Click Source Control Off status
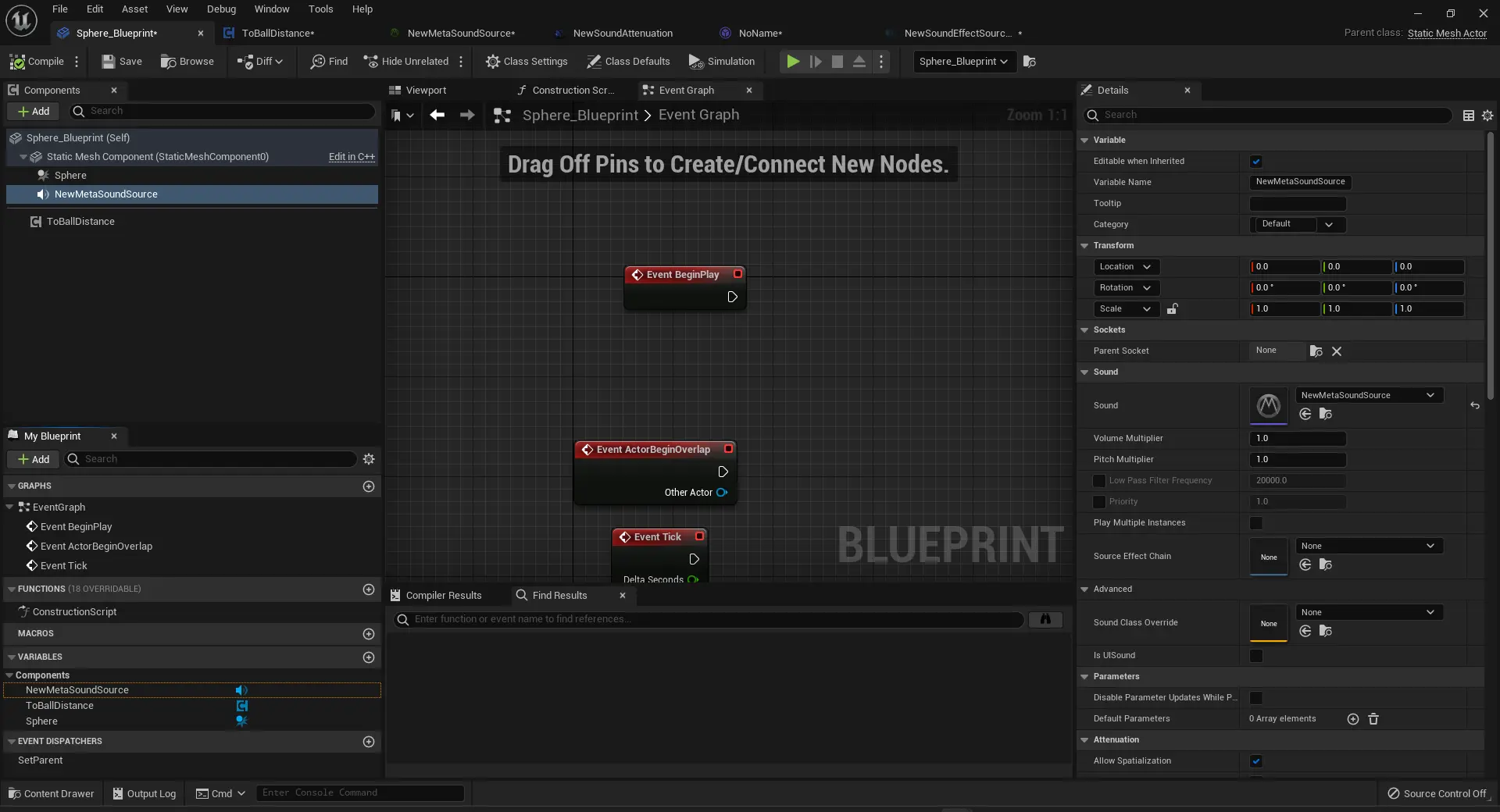 (1437, 794)
